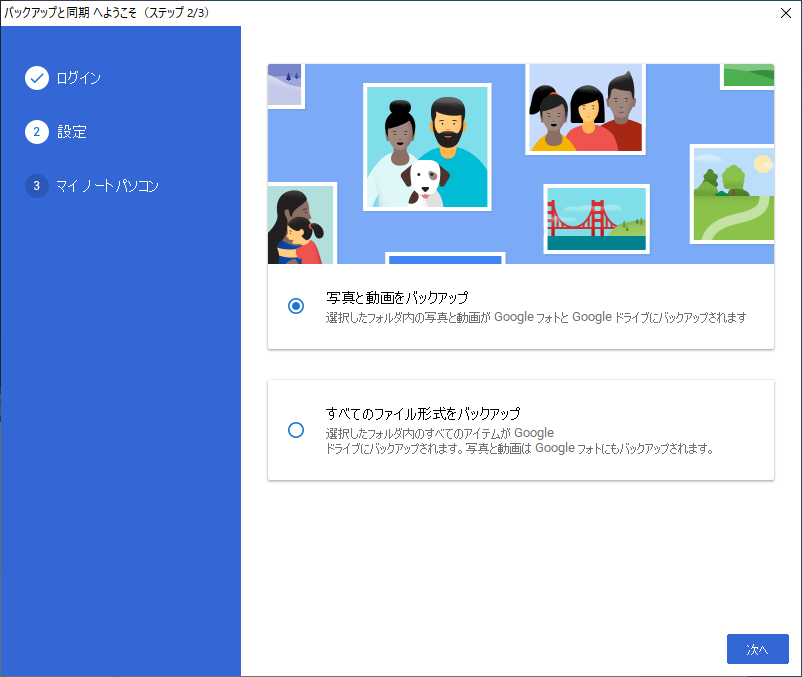
Task: Select the ログイン step label
Action: (x=78, y=78)
